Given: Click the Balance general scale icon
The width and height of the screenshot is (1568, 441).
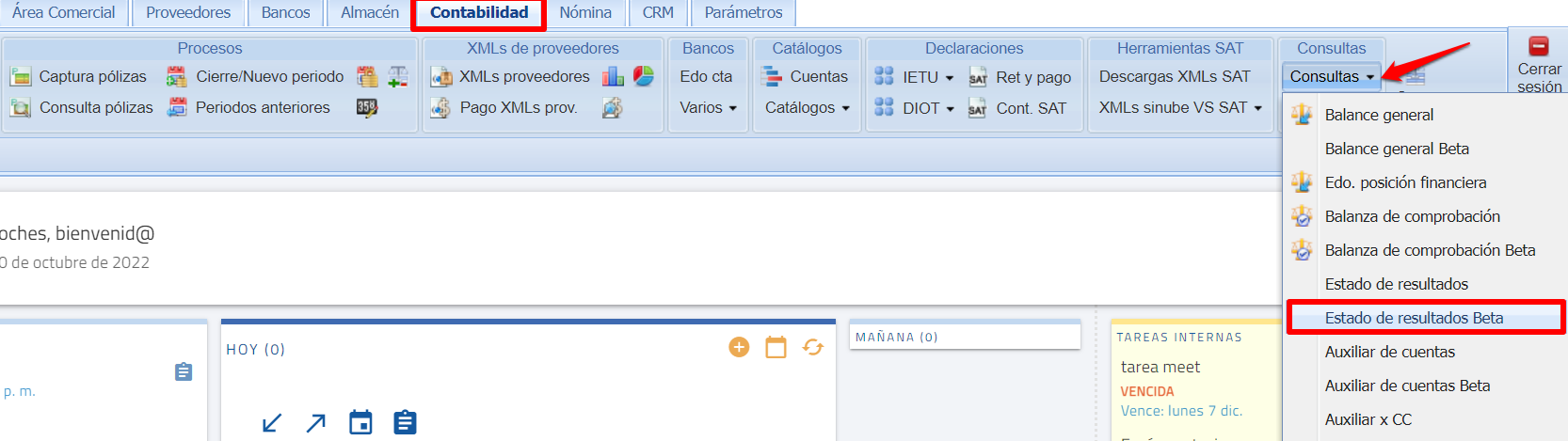Looking at the screenshot, I should click(1302, 115).
